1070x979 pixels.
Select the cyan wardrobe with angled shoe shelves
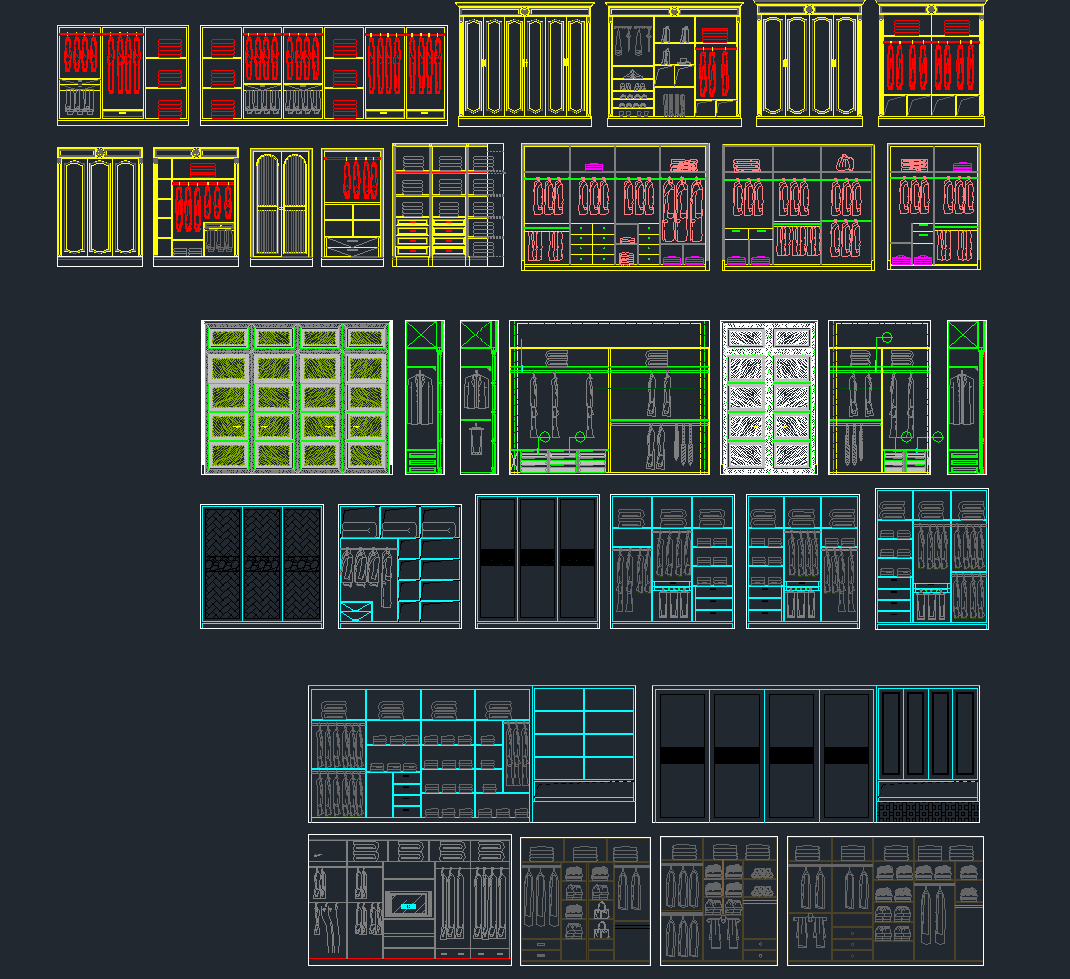click(400, 566)
